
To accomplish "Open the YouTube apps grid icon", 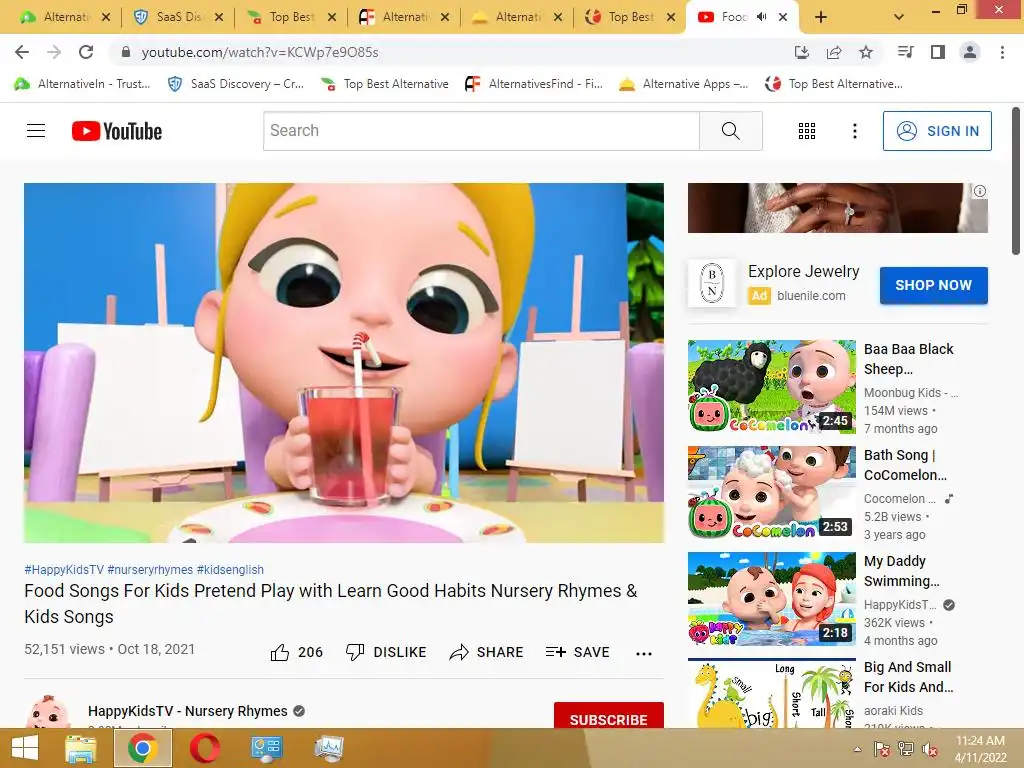I will click(807, 131).
